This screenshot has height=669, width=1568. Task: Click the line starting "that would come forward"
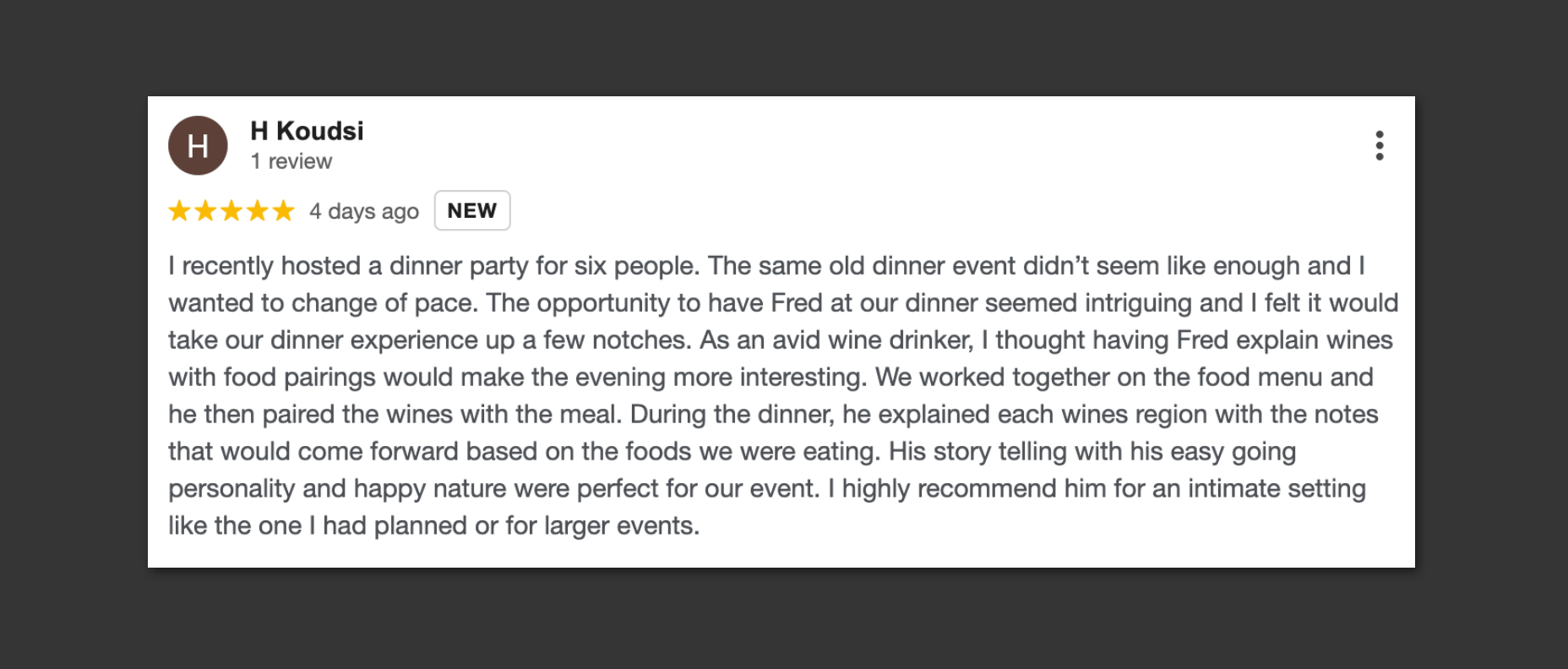click(x=732, y=452)
